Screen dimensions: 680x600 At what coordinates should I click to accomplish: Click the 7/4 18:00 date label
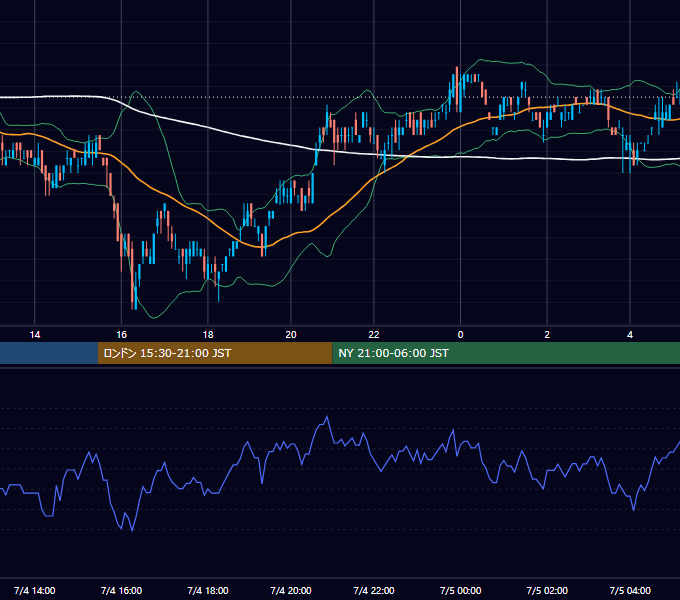208,591
